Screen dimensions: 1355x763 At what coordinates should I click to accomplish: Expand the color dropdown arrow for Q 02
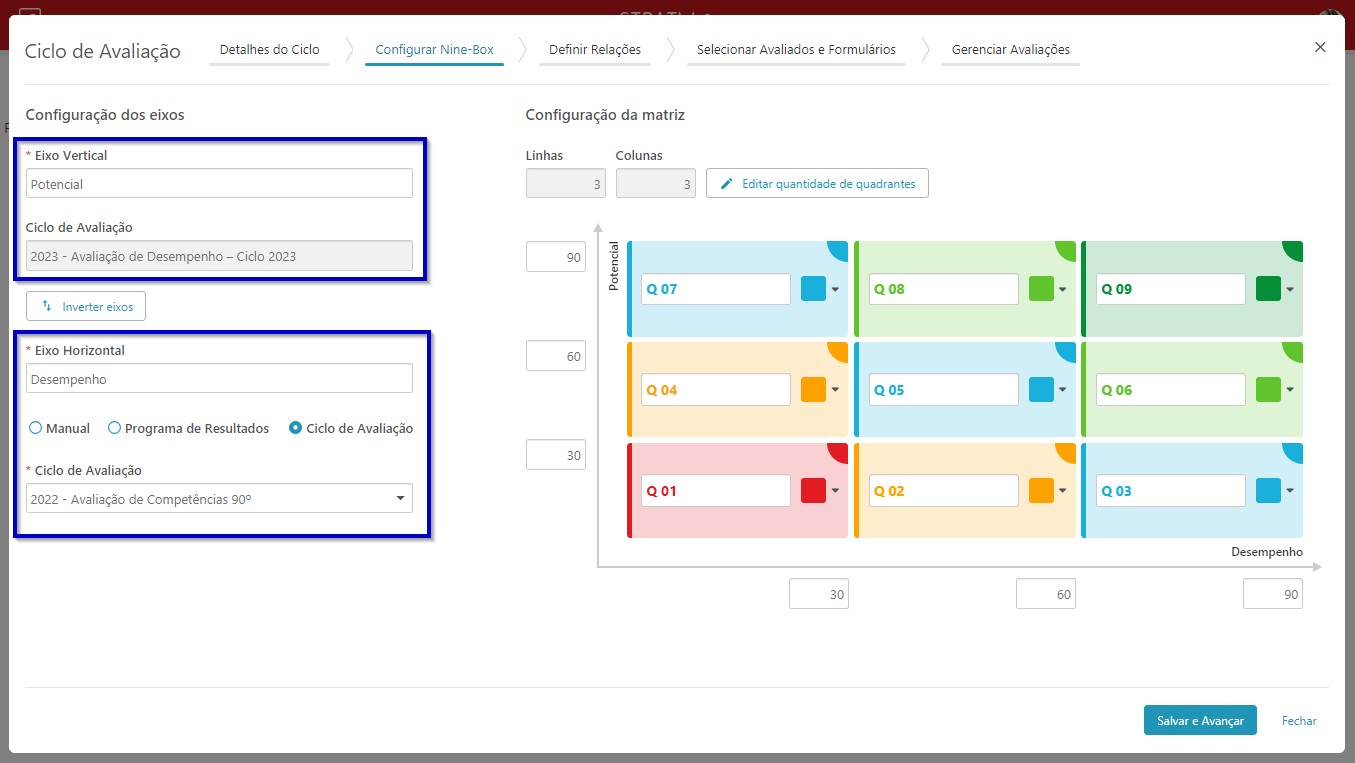[x=1063, y=491]
